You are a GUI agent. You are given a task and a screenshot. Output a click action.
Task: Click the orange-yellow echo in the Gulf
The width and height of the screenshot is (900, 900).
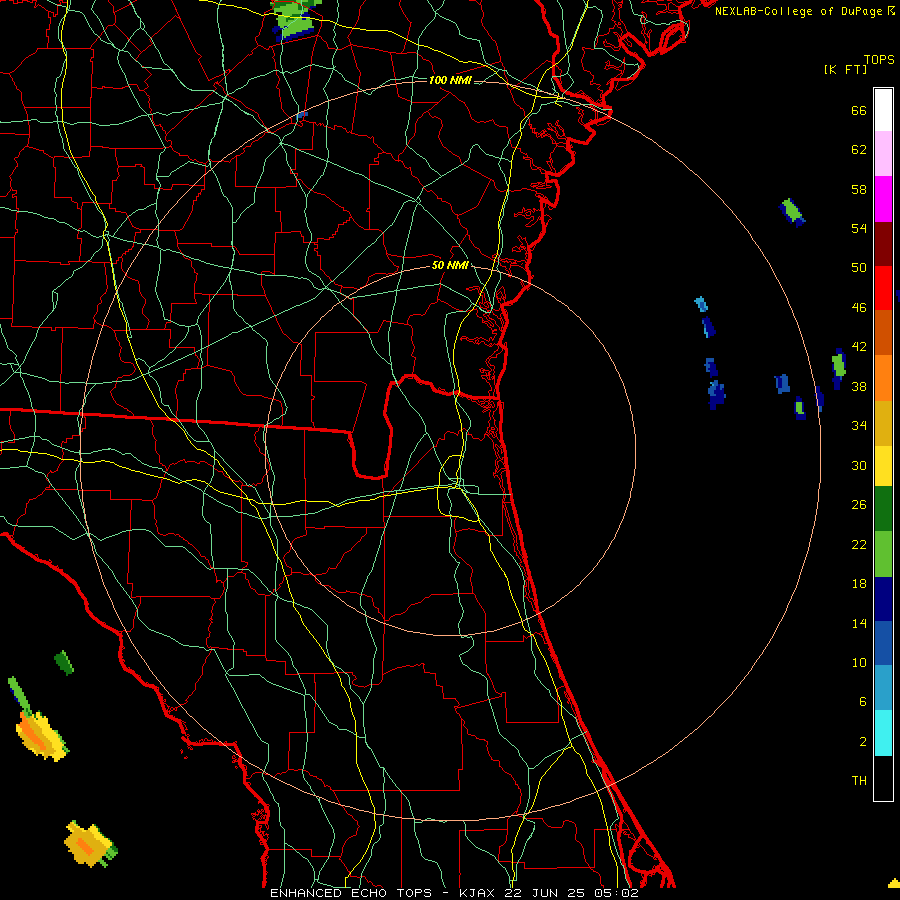tap(40, 736)
